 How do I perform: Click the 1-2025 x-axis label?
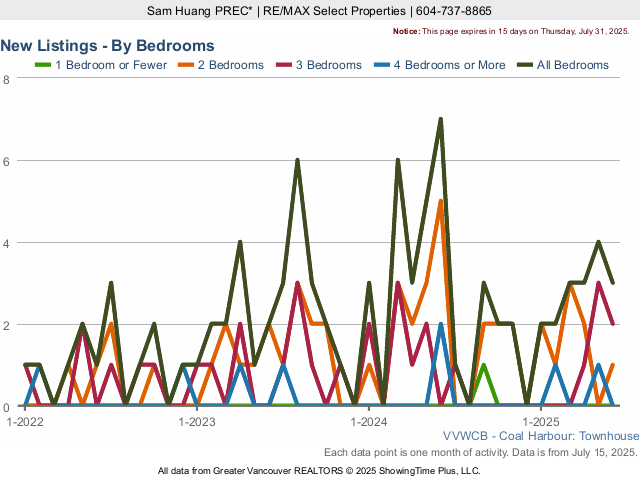541,422
